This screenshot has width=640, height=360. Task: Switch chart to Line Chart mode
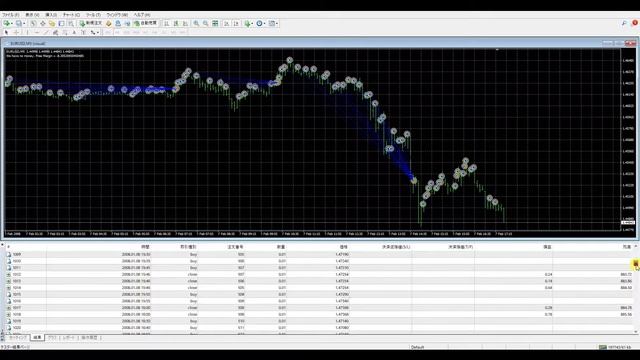pyautogui.click(x=185, y=23)
